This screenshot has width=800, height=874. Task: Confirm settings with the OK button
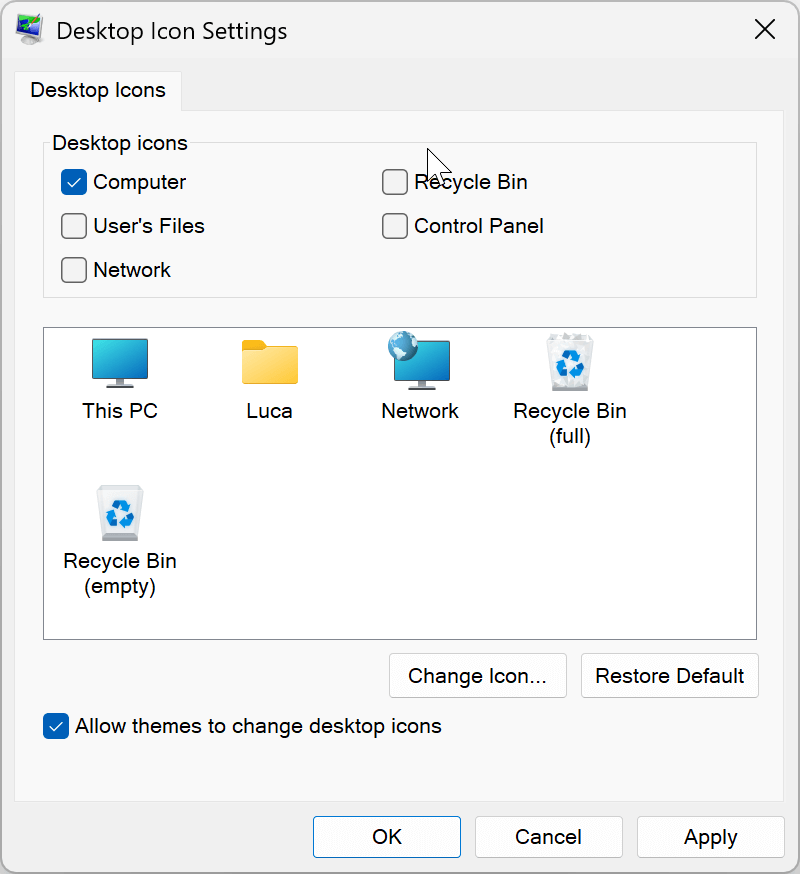386,837
